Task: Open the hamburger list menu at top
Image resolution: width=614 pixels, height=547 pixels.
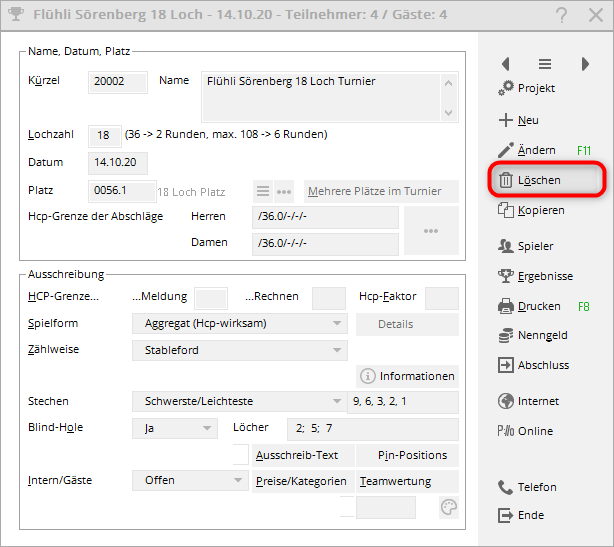Action: point(545,64)
